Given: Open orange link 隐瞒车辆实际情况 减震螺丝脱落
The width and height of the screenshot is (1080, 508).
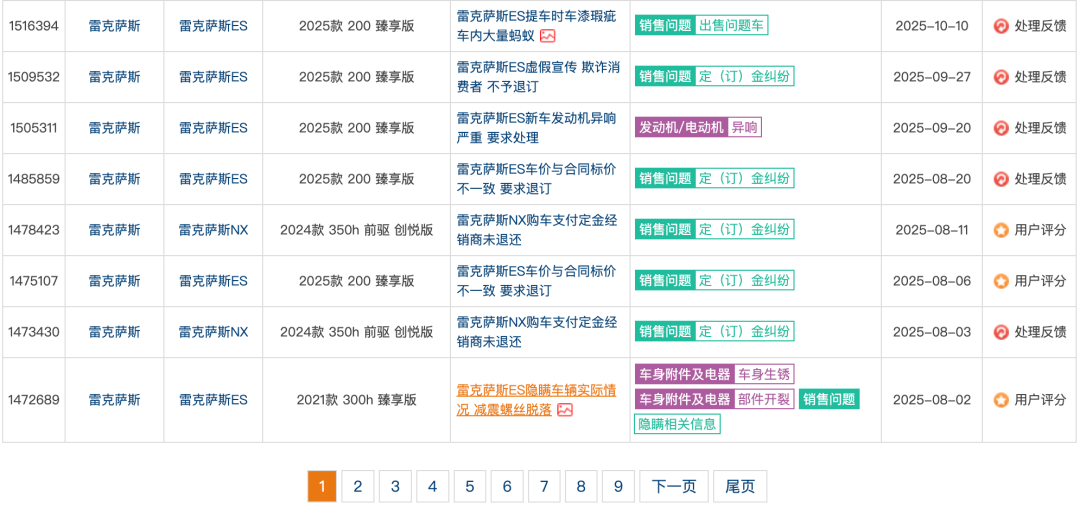Looking at the screenshot, I should click(x=537, y=400).
